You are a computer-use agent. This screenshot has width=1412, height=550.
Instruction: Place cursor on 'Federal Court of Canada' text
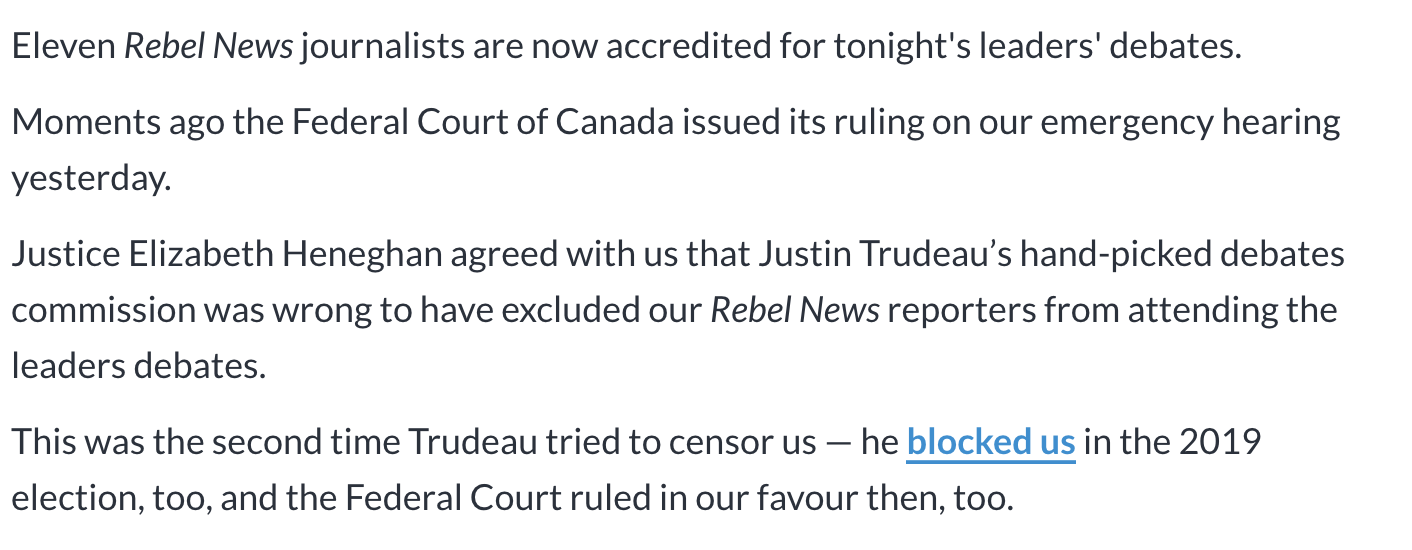458,122
